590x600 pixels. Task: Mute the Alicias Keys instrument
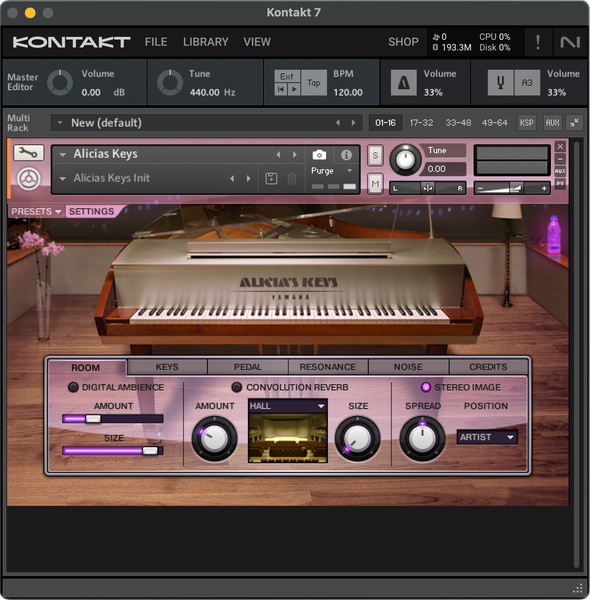point(375,184)
